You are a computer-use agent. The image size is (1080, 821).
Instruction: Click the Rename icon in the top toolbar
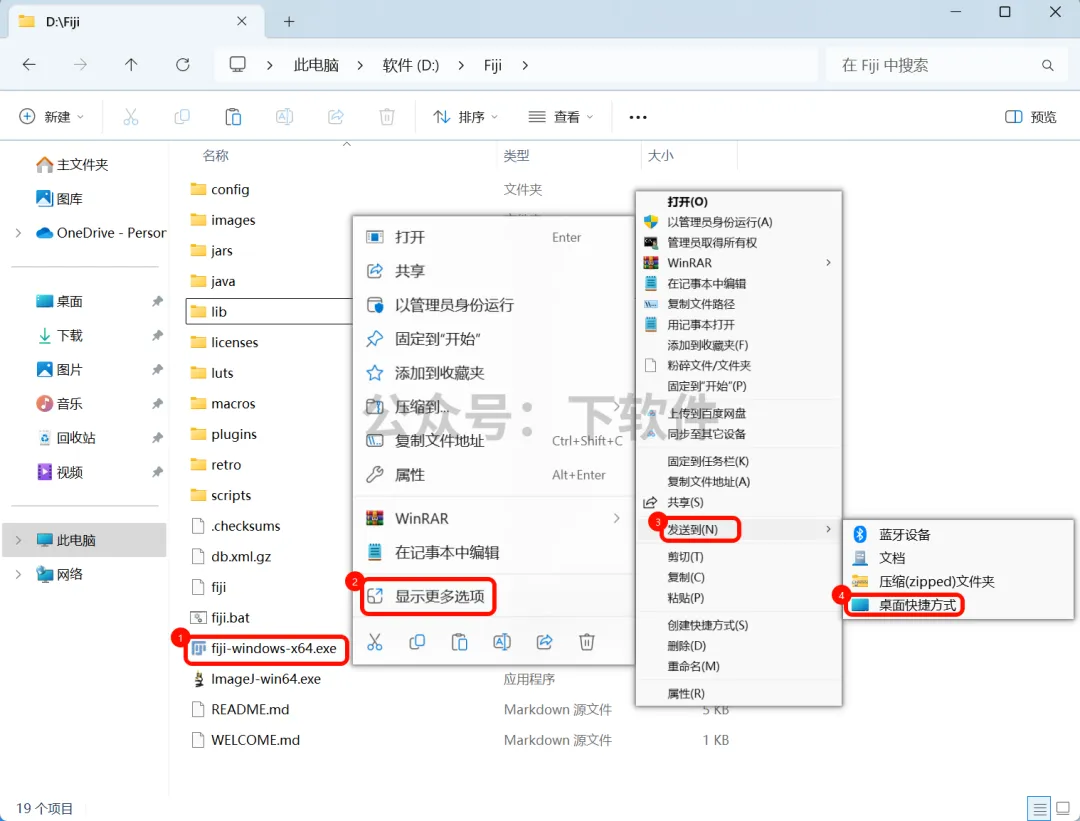coord(284,117)
